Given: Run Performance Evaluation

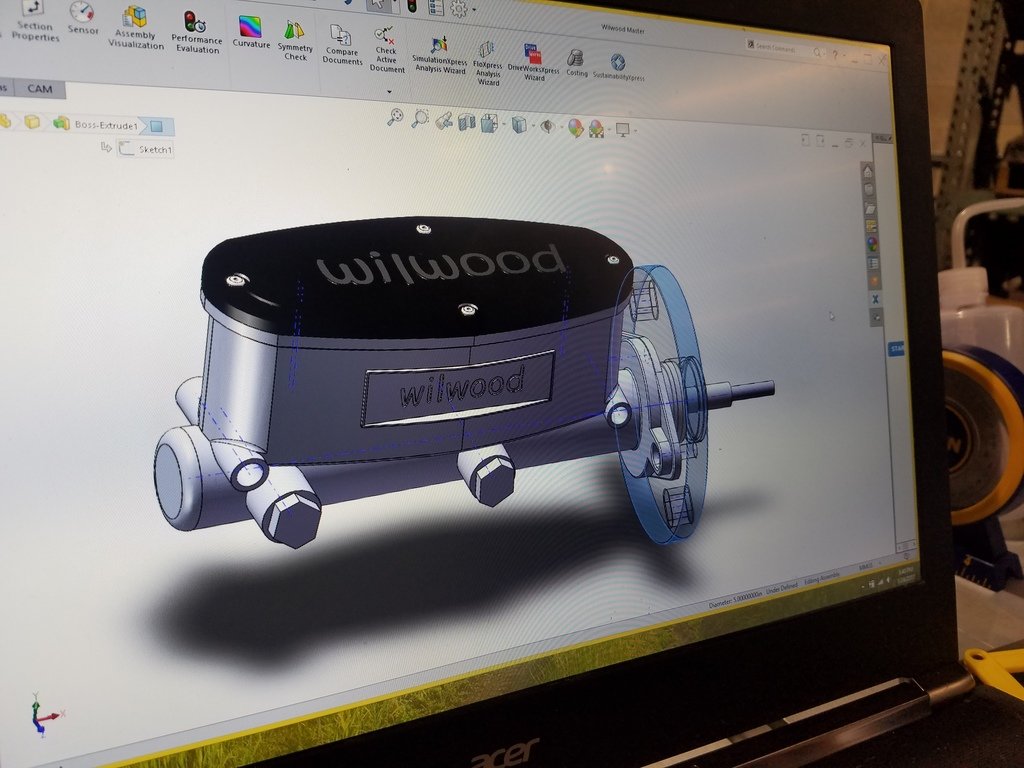Looking at the screenshot, I should 197,33.
